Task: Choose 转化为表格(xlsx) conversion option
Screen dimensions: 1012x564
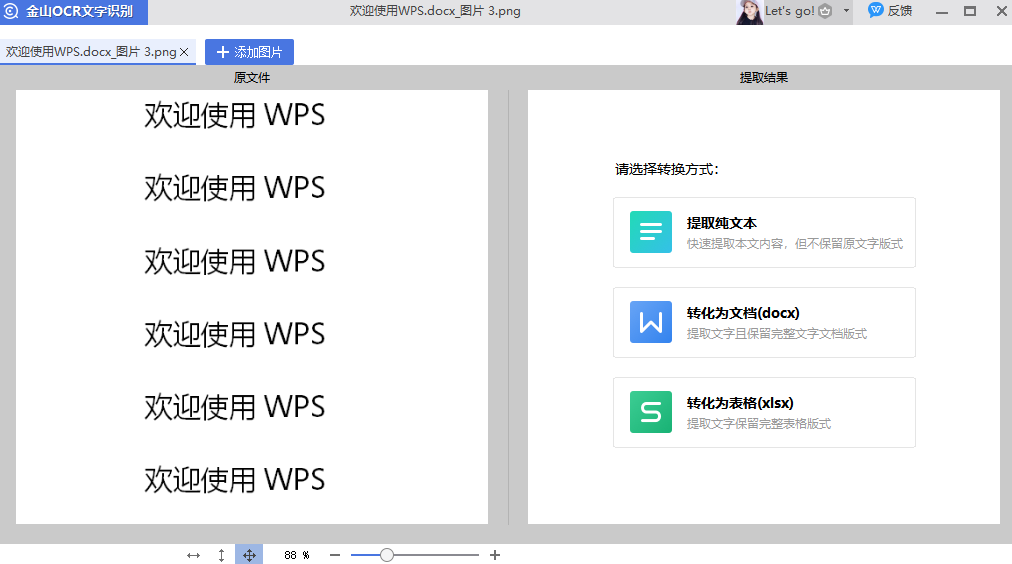Action: tap(764, 412)
